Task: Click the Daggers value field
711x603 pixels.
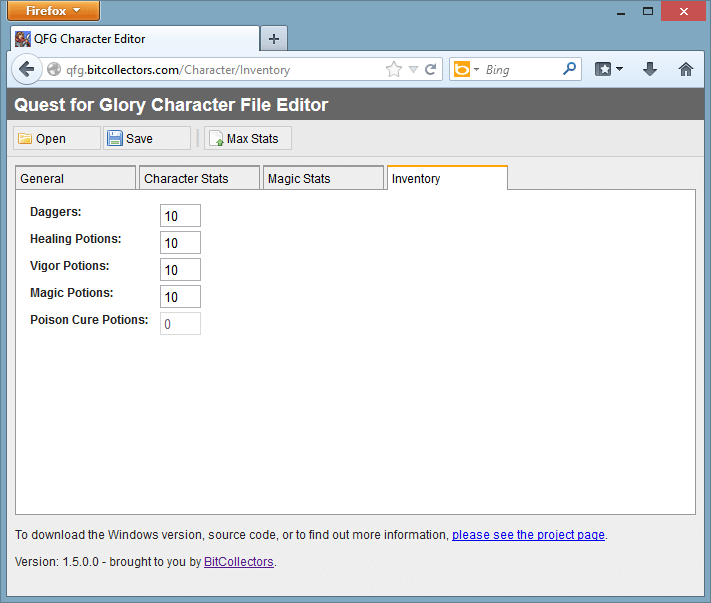Action: tap(180, 216)
